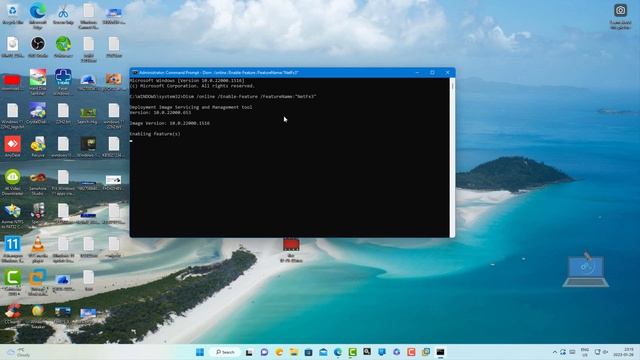
Task: Open the weather widget on the taskbar
Action: (x=18, y=352)
